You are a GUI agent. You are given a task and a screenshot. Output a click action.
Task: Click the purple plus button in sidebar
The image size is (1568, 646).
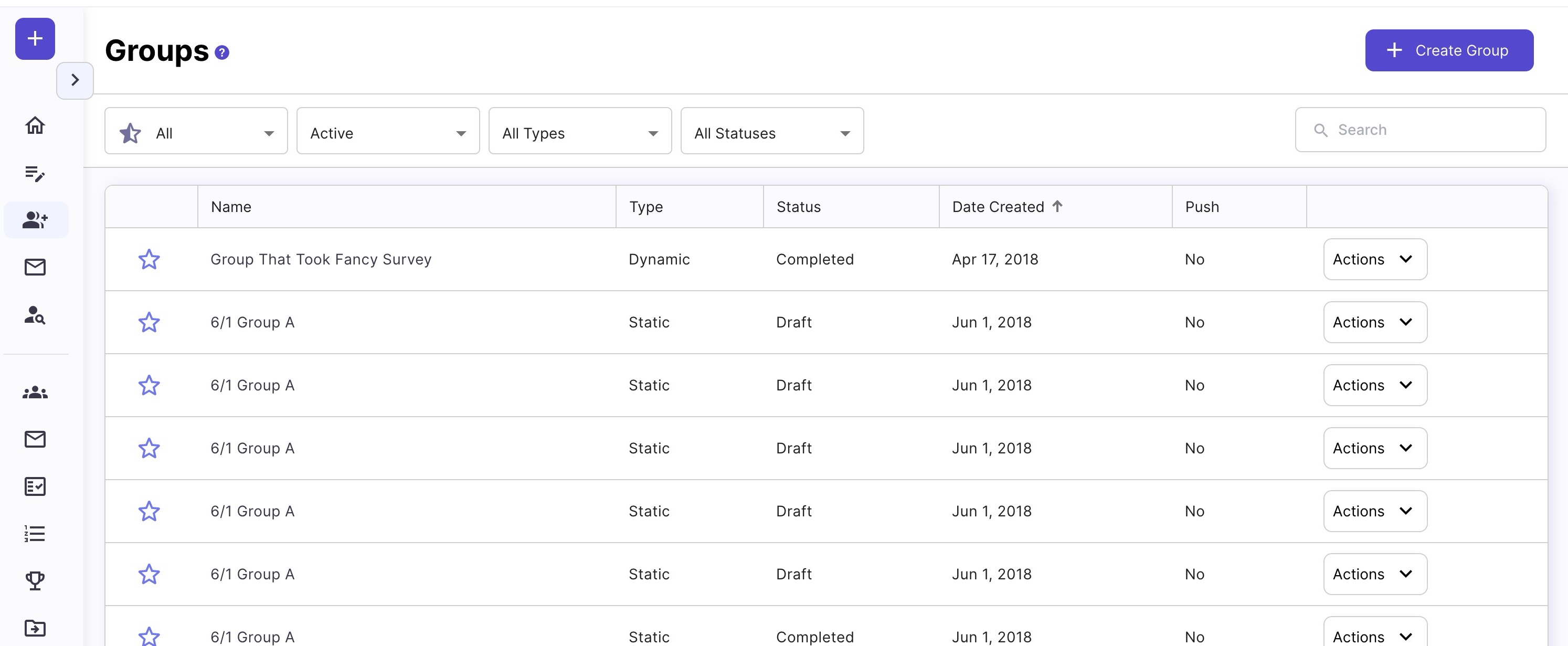(x=35, y=39)
